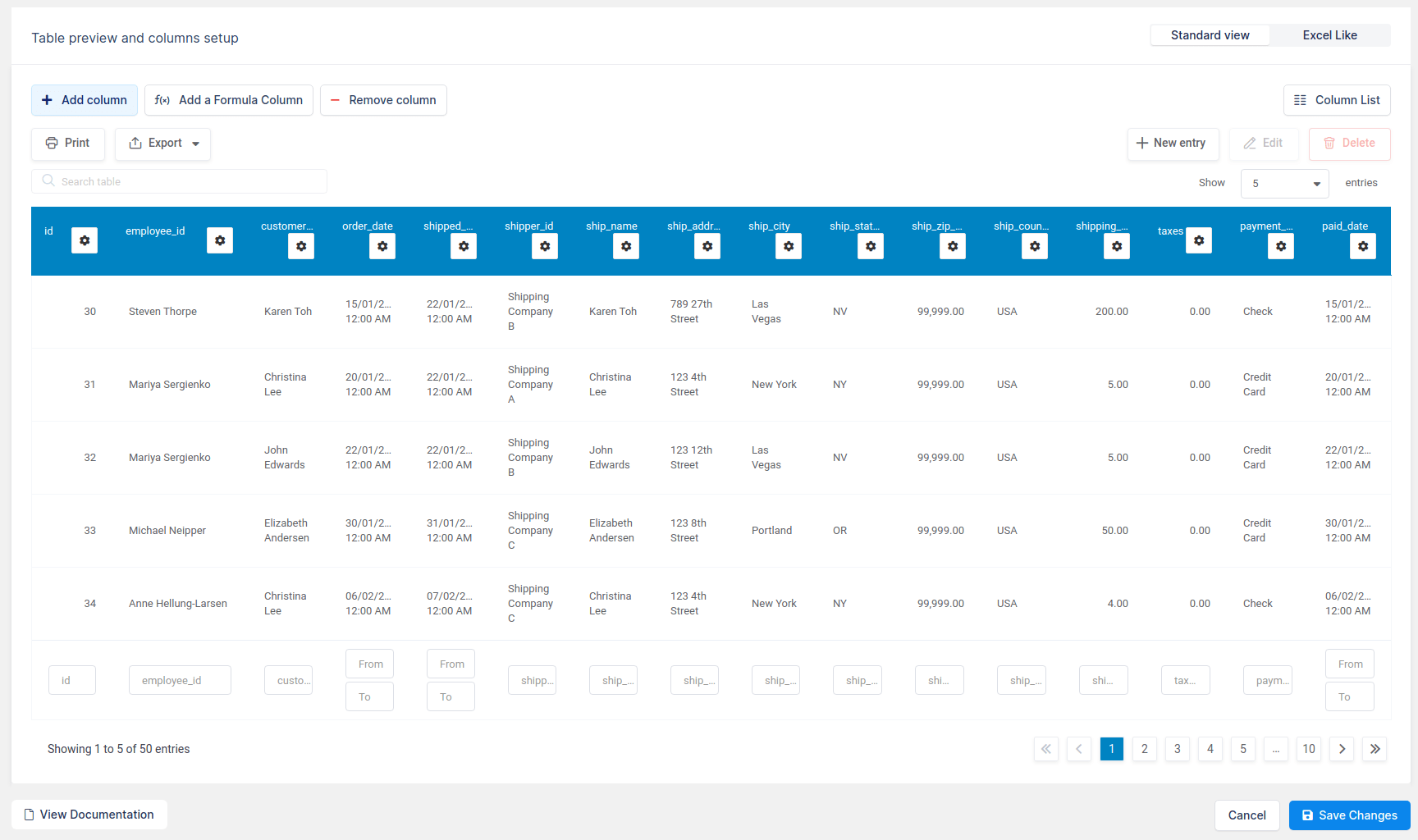
Task: Click the next page arrow icon
Action: coord(1342,749)
